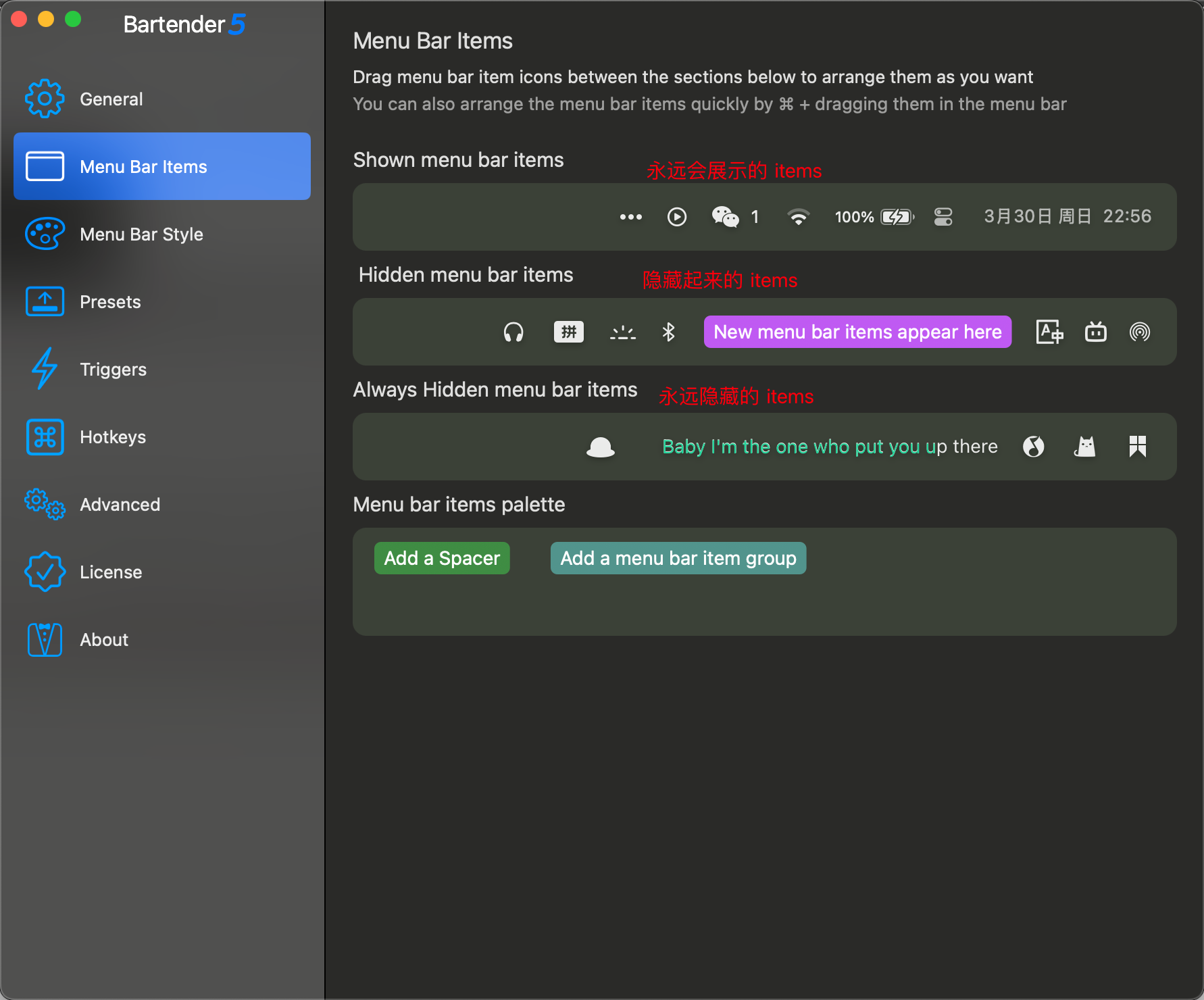Select the Control Center toggle icon
The width and height of the screenshot is (1204, 1000).
pos(943,217)
